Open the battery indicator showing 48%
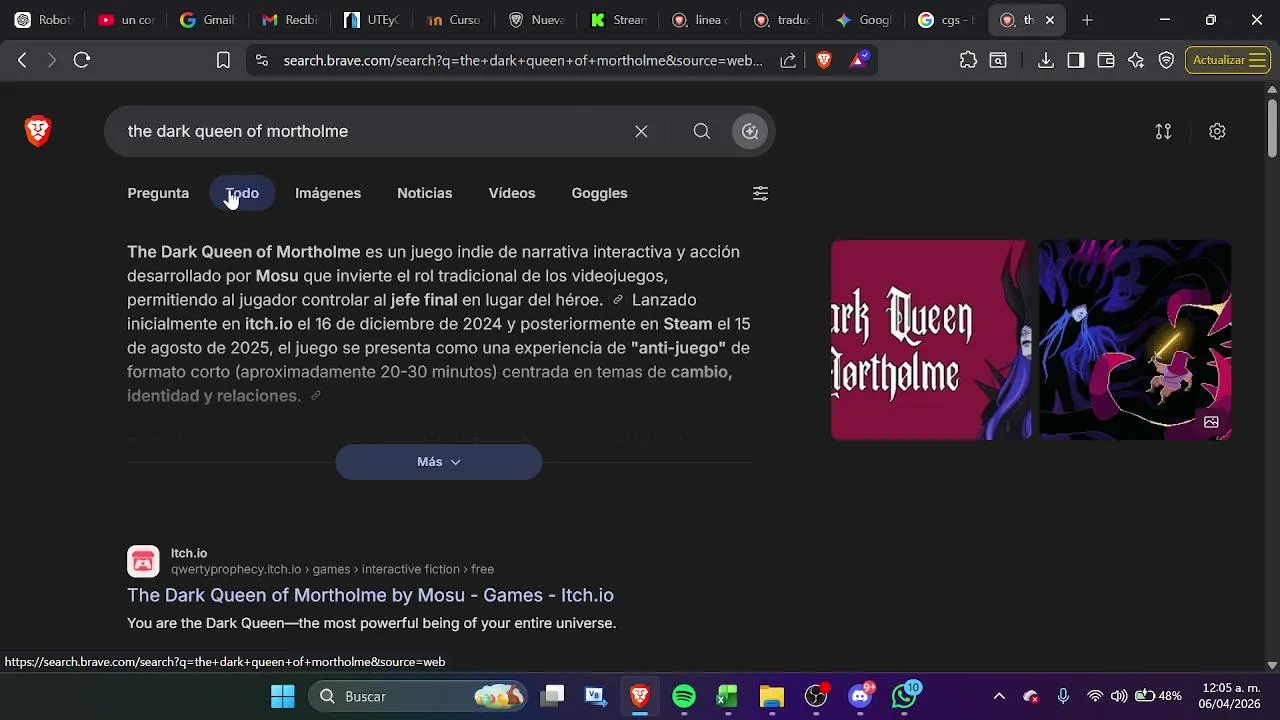The width and height of the screenshot is (1280, 720). click(1158, 696)
